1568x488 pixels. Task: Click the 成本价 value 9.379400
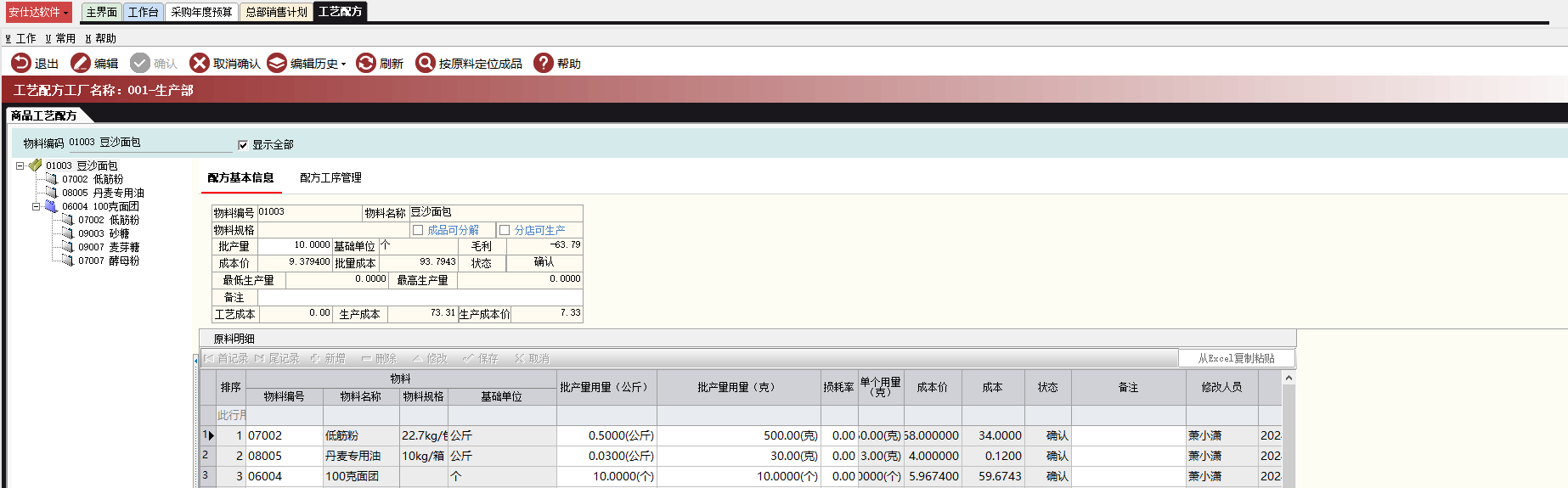pos(294,262)
